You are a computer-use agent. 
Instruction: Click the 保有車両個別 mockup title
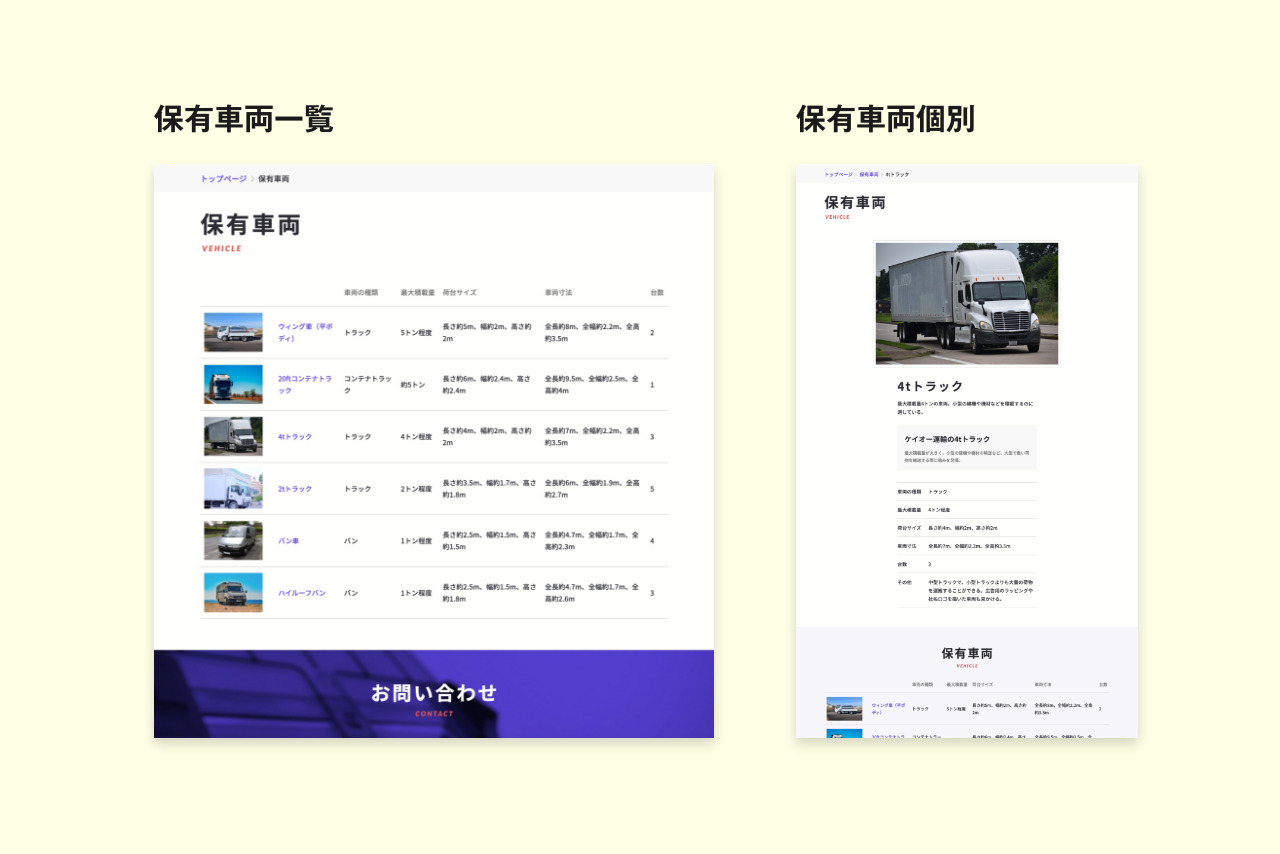pyautogui.click(x=886, y=119)
